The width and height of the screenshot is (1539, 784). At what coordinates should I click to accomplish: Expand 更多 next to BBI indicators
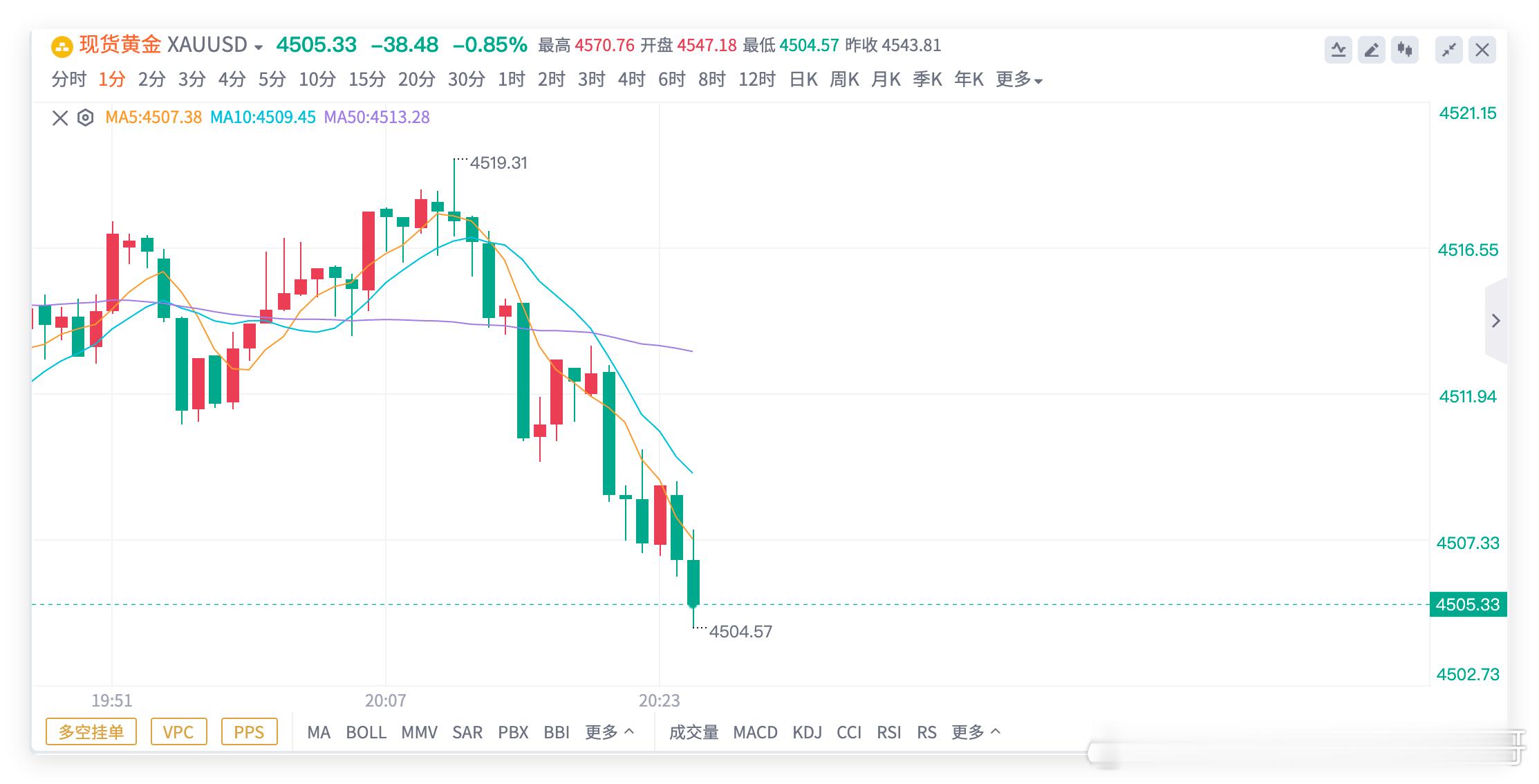[x=610, y=732]
